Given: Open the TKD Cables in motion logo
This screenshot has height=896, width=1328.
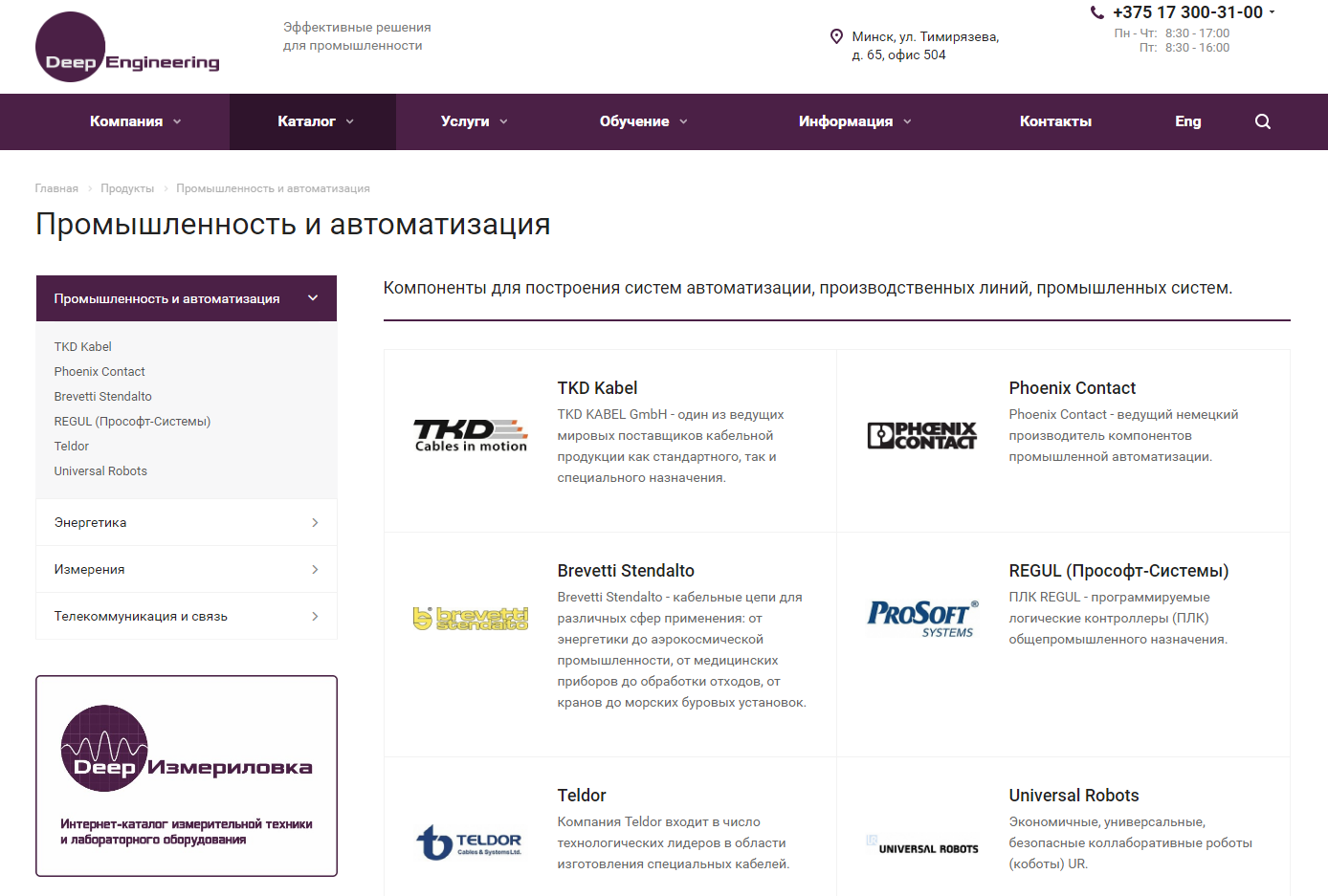Looking at the screenshot, I should click(x=471, y=435).
